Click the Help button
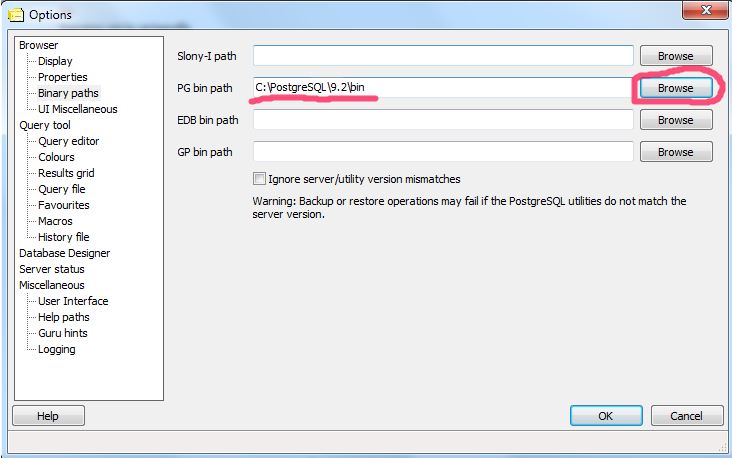This screenshot has height=458, width=732. [x=48, y=416]
